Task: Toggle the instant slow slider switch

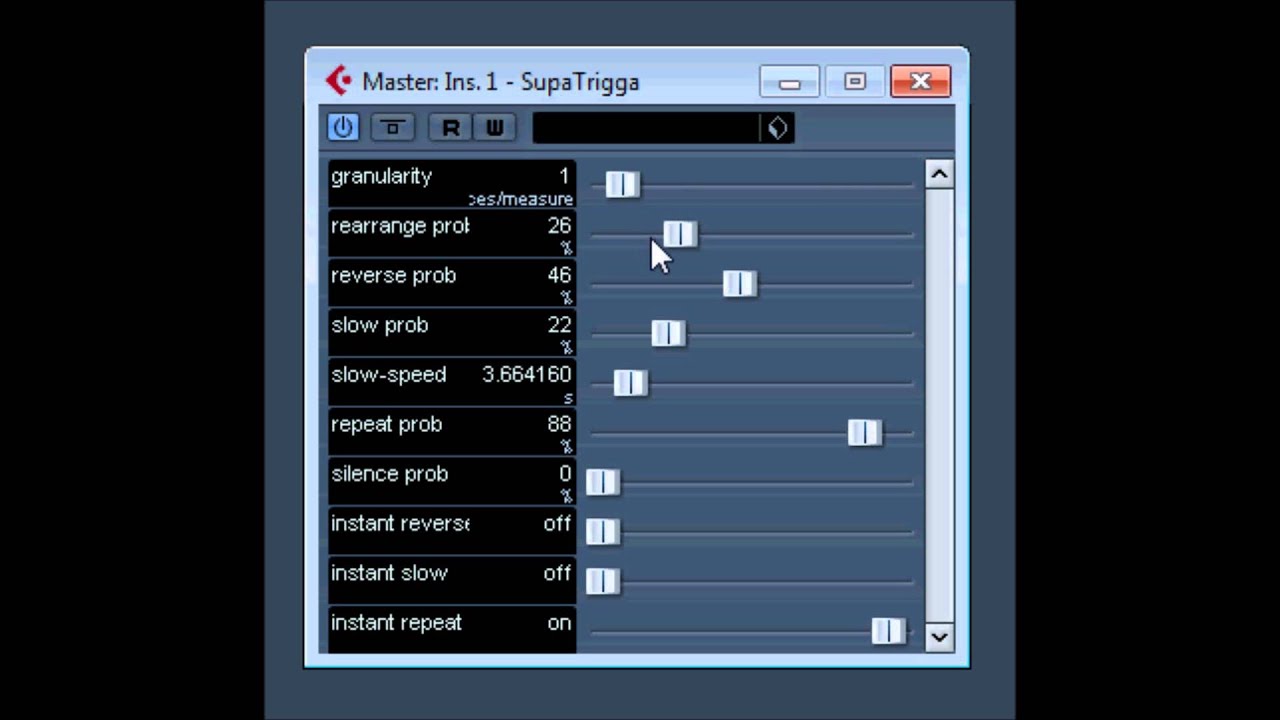Action: (603, 581)
